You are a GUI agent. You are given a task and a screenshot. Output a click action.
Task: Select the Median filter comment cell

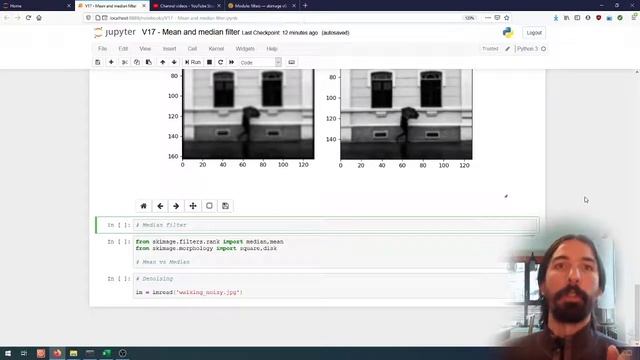[335, 225]
